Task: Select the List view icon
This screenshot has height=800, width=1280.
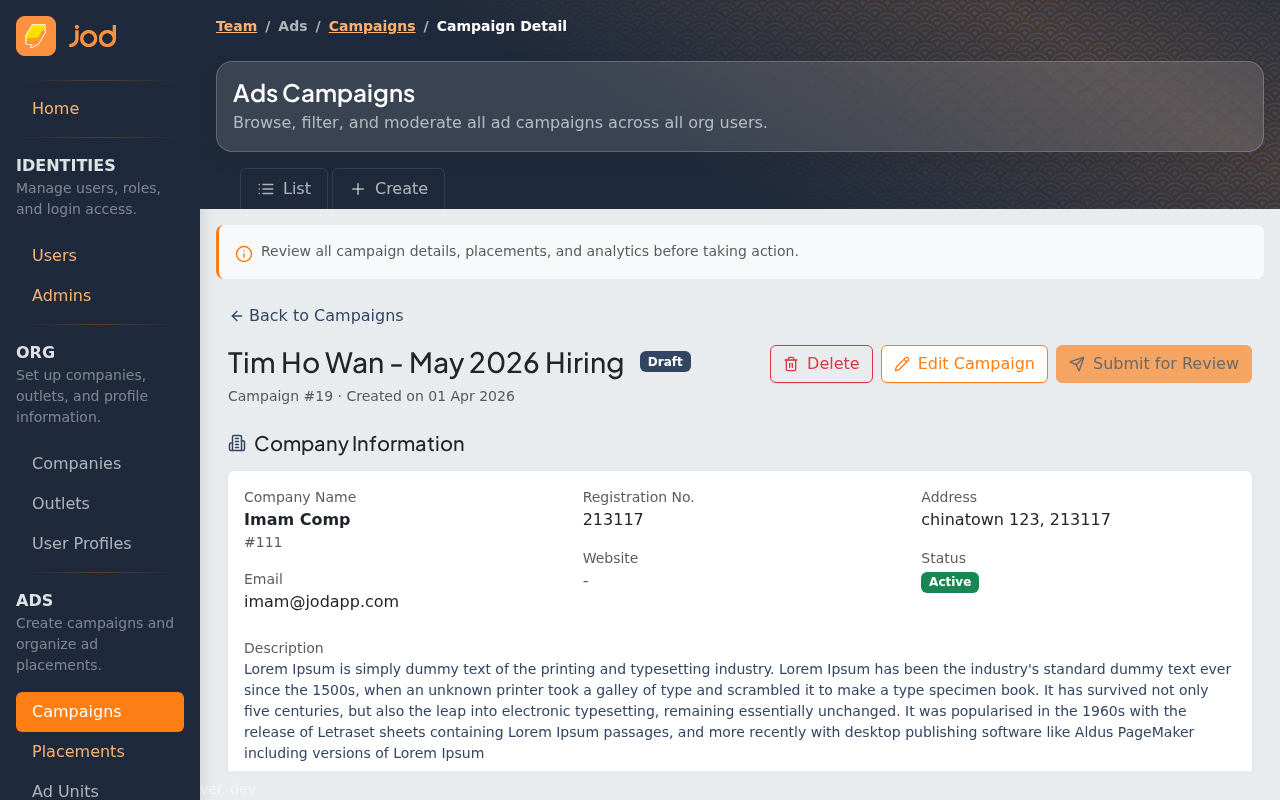Action: point(268,187)
